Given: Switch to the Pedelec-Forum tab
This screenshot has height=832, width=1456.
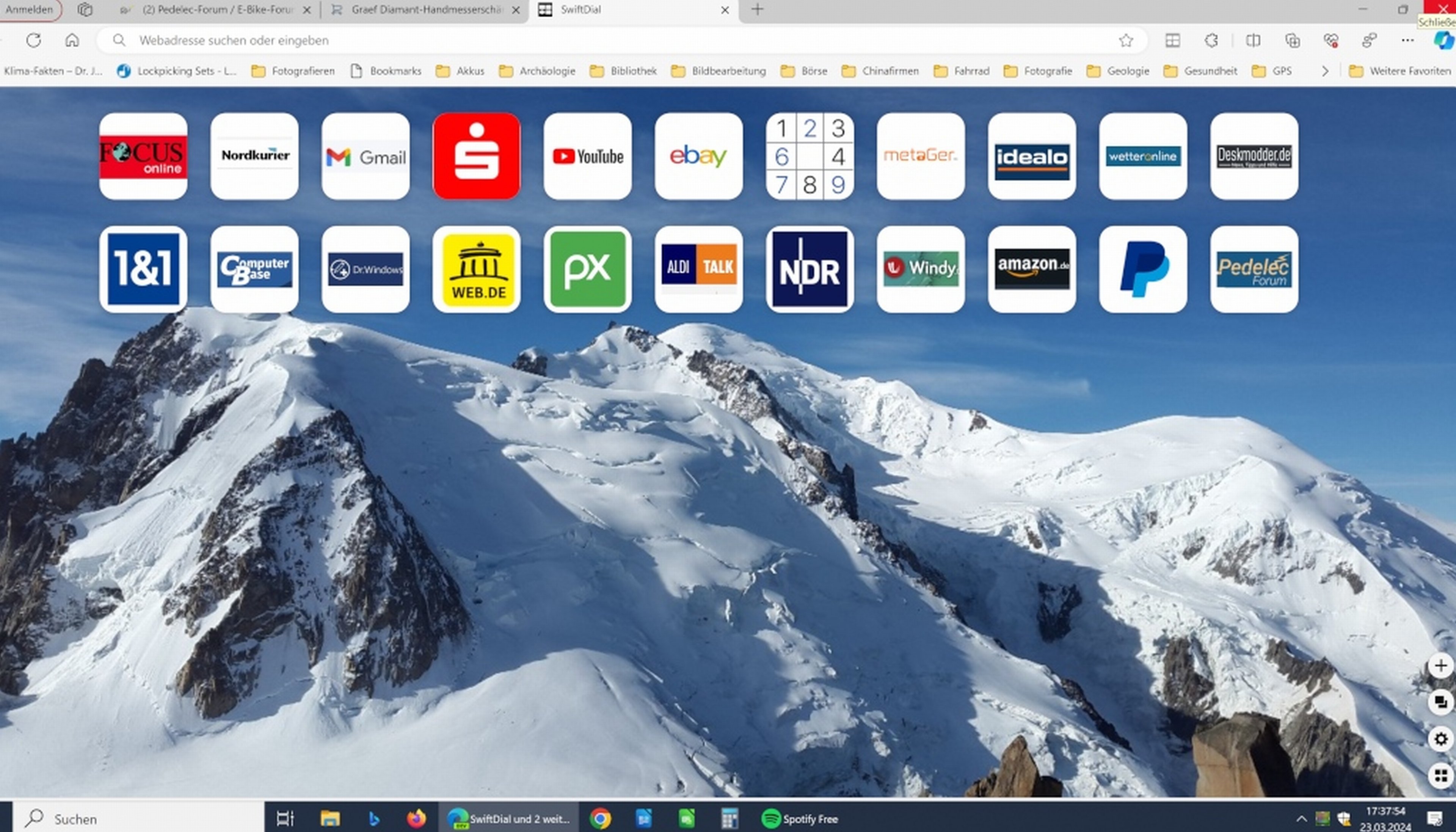Looking at the screenshot, I should tap(217, 10).
